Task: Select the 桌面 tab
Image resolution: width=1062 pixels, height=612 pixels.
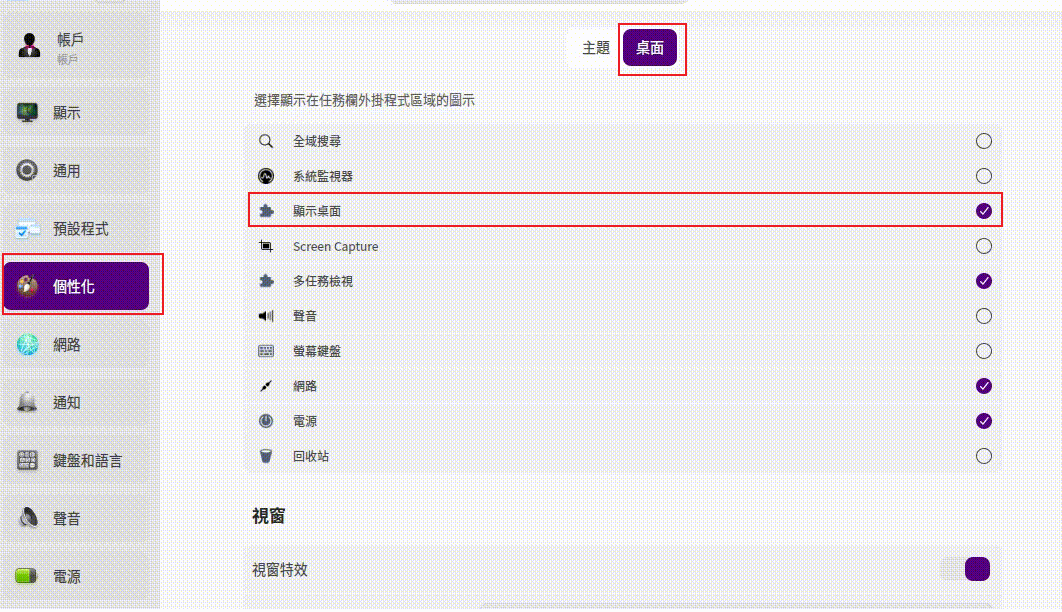Action: (650, 48)
